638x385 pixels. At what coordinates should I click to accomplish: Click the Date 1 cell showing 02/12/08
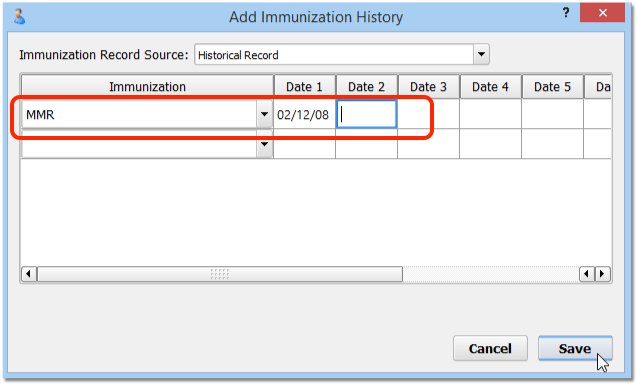pyautogui.click(x=304, y=114)
